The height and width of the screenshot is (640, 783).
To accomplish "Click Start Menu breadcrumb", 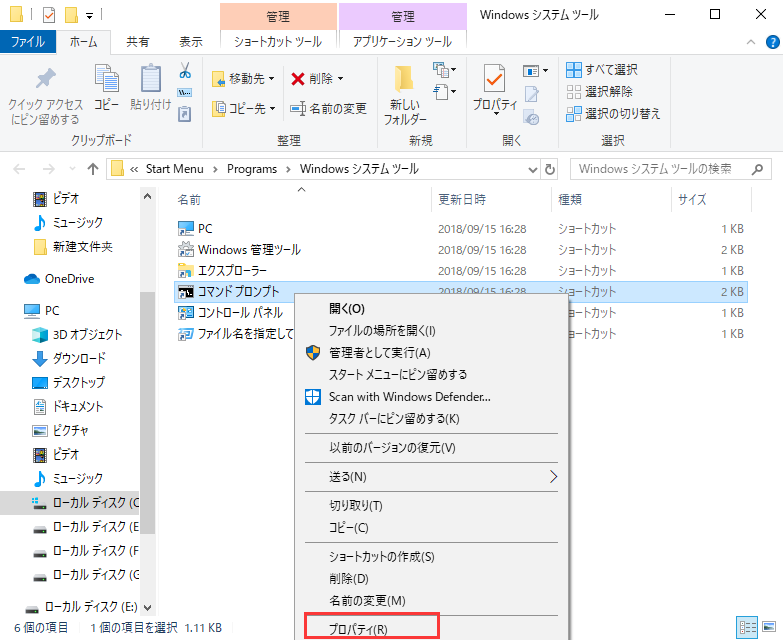I will [x=175, y=169].
